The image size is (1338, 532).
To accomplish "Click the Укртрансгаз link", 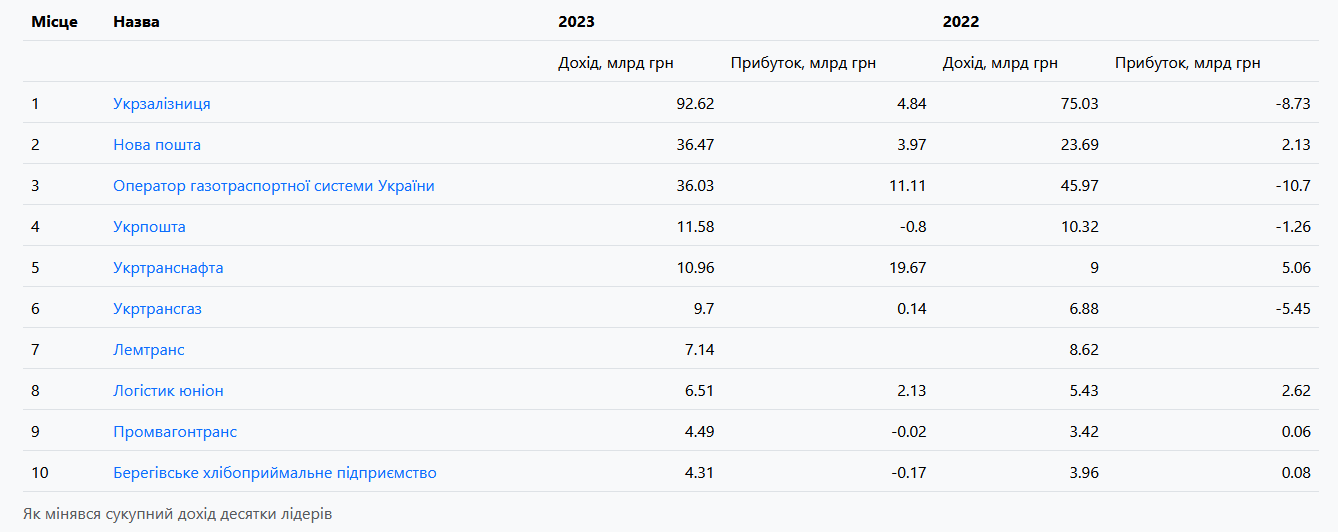I will point(157,309).
